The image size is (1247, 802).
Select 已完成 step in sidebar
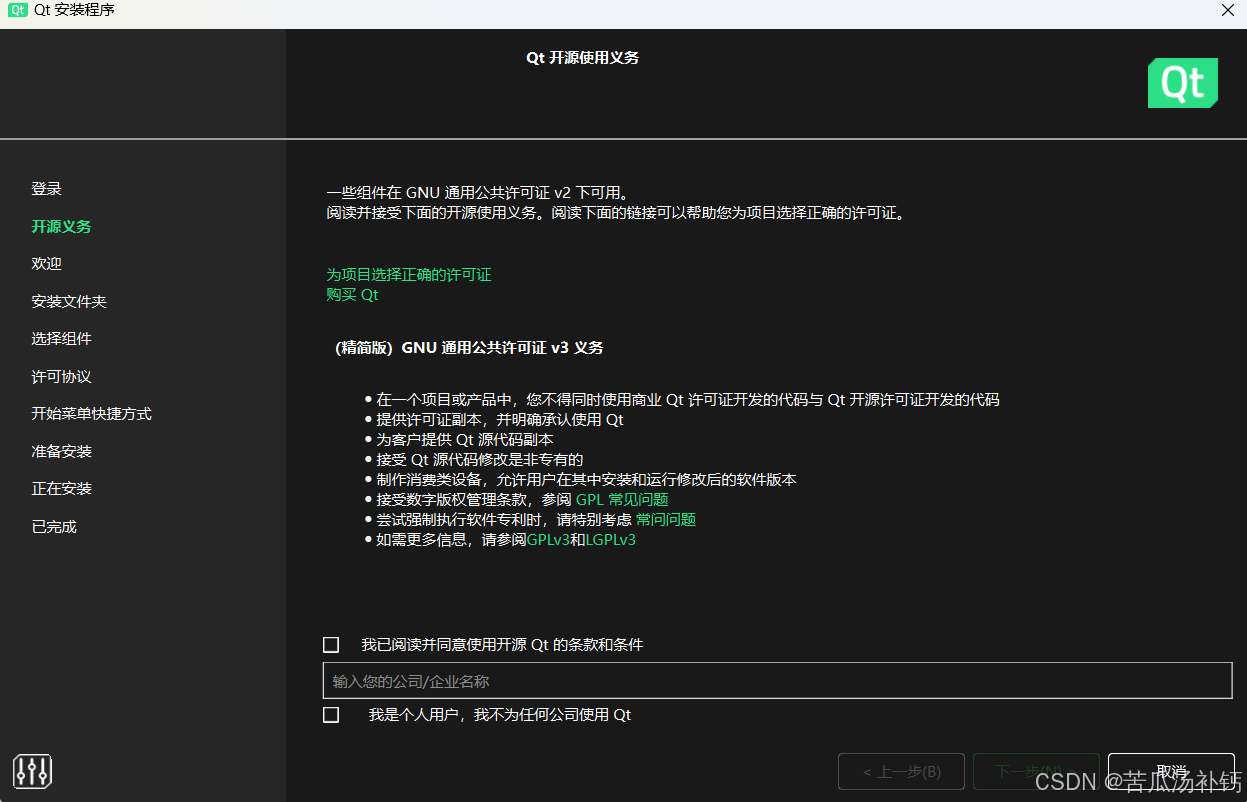click(54, 526)
